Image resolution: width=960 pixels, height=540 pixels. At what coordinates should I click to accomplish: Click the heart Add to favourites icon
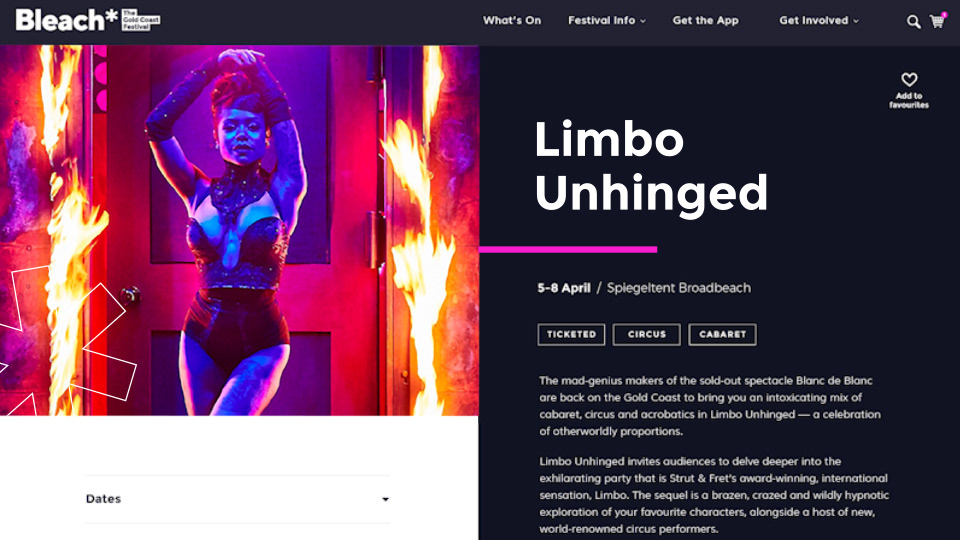tap(909, 80)
